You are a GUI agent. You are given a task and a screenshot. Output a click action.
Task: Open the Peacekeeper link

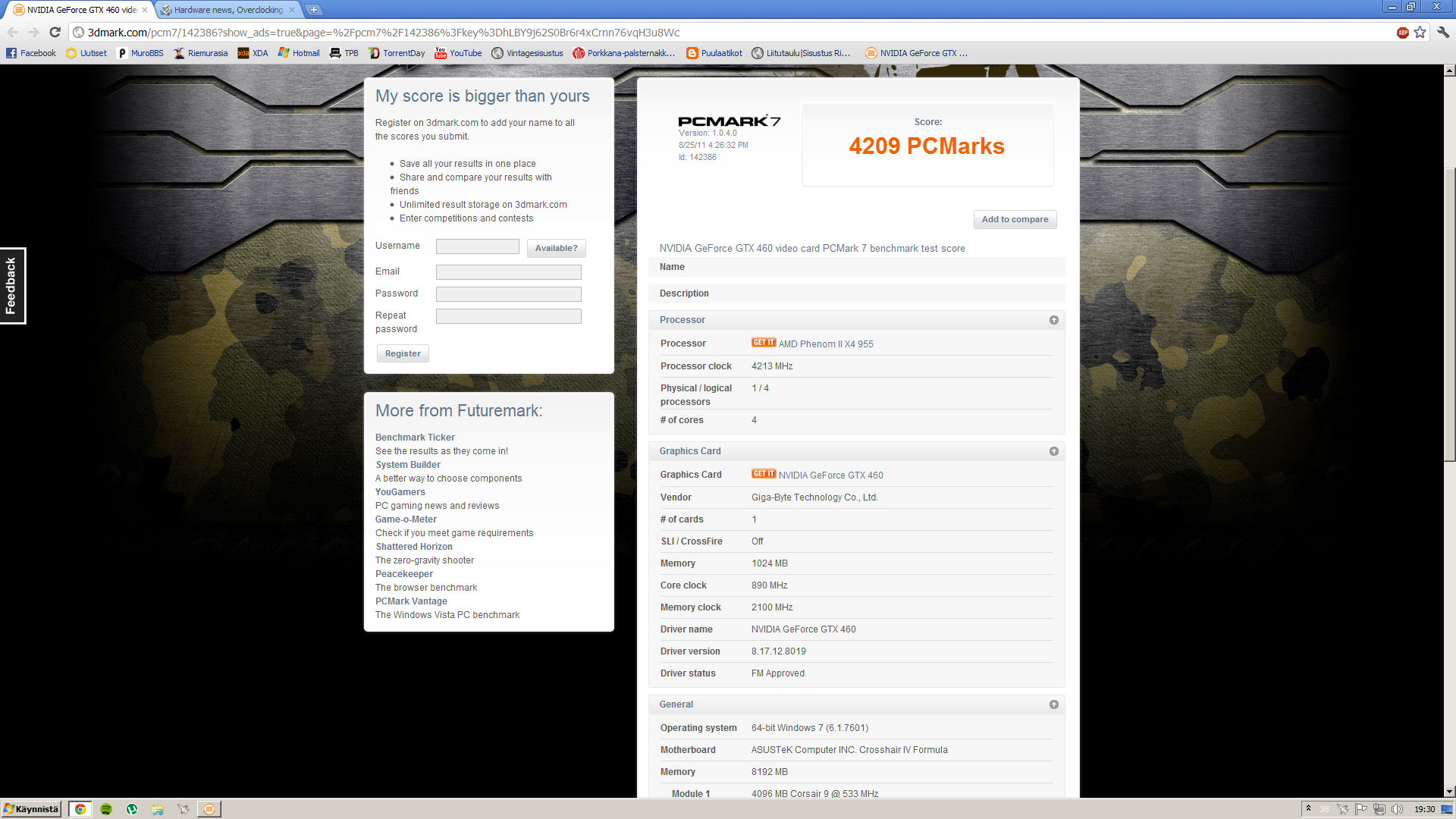[404, 574]
